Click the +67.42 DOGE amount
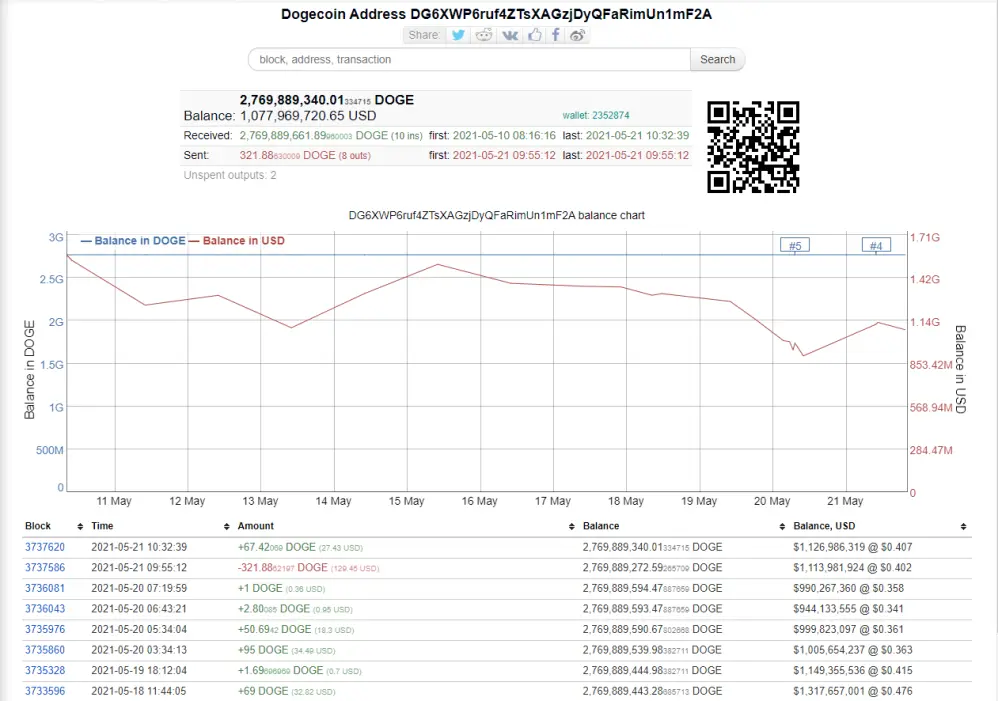998x701 pixels. click(x=277, y=547)
